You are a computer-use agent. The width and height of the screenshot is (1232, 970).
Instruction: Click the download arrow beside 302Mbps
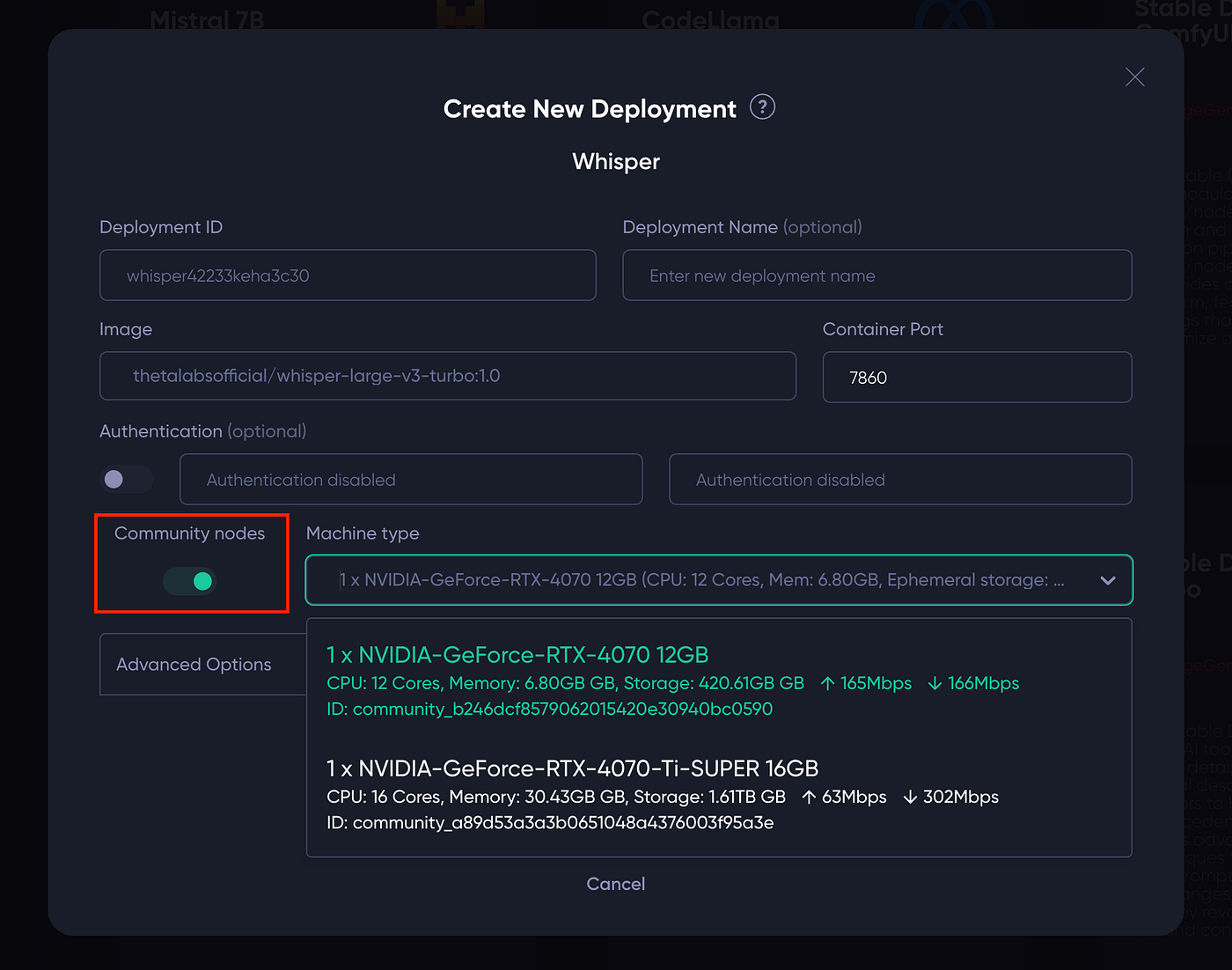[910, 797]
